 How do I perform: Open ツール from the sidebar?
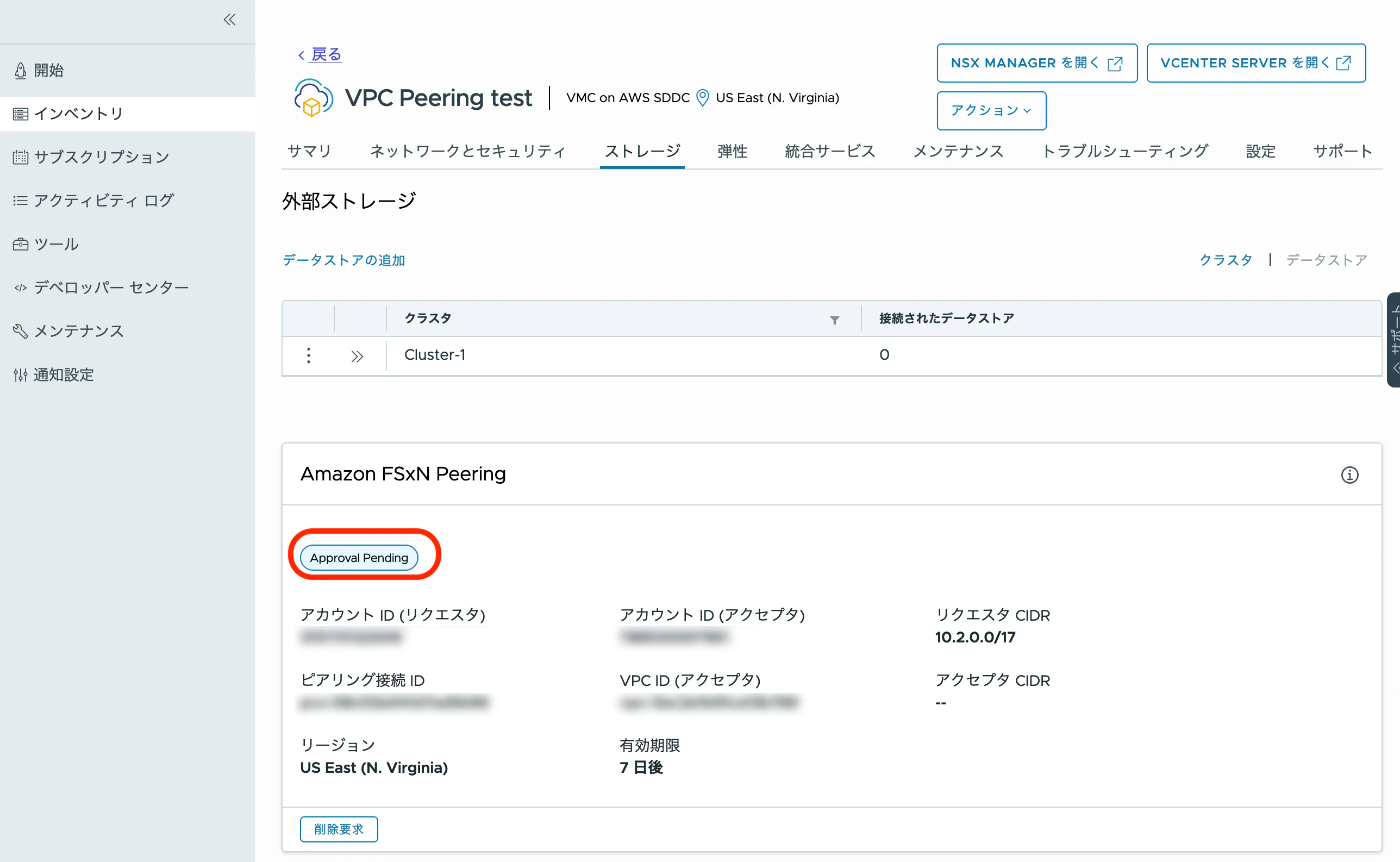(x=56, y=245)
